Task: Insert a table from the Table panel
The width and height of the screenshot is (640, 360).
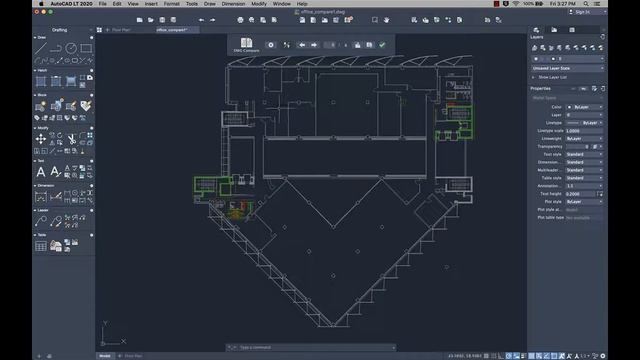Action: pos(41,246)
